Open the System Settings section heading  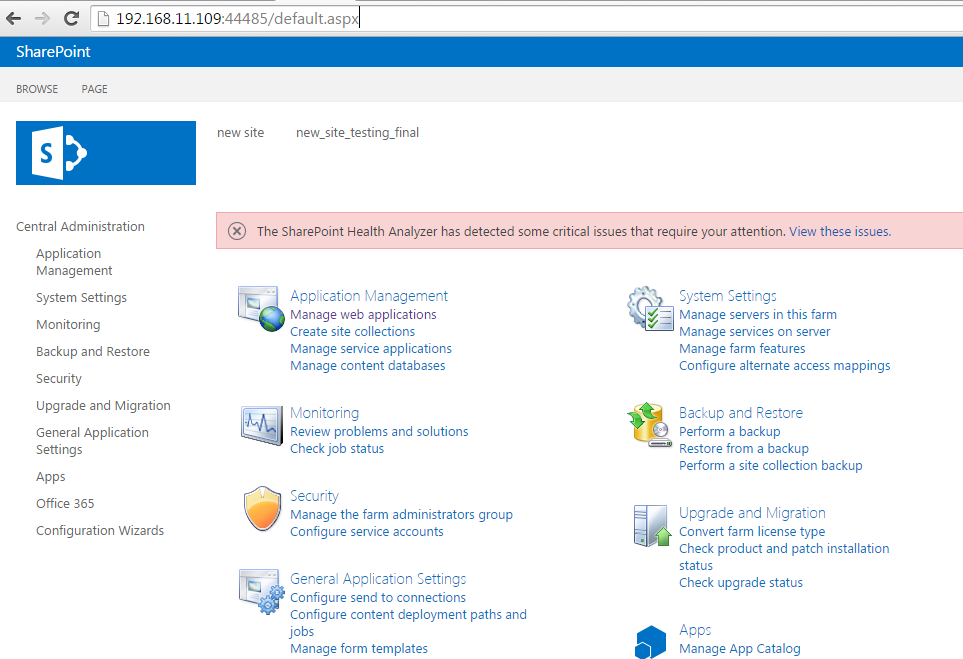pos(728,296)
